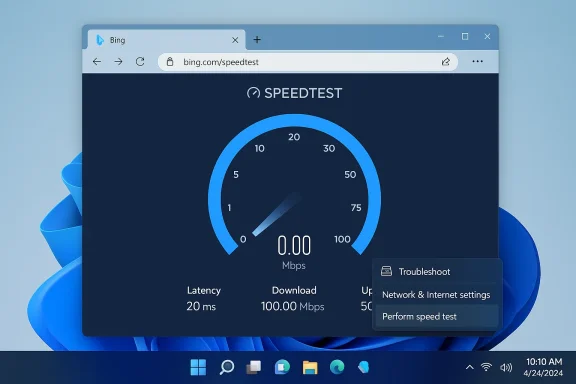Screen dimensions: 576x384
Task: Launch Microsoft Edge from the taskbar
Action: [x=337, y=367]
